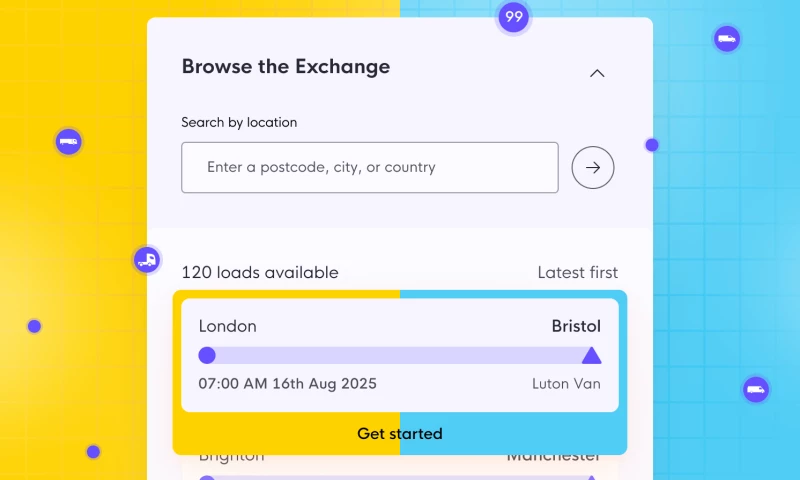The width and height of the screenshot is (800, 480).
Task: Click the Bristol destination label
Action: point(576,326)
